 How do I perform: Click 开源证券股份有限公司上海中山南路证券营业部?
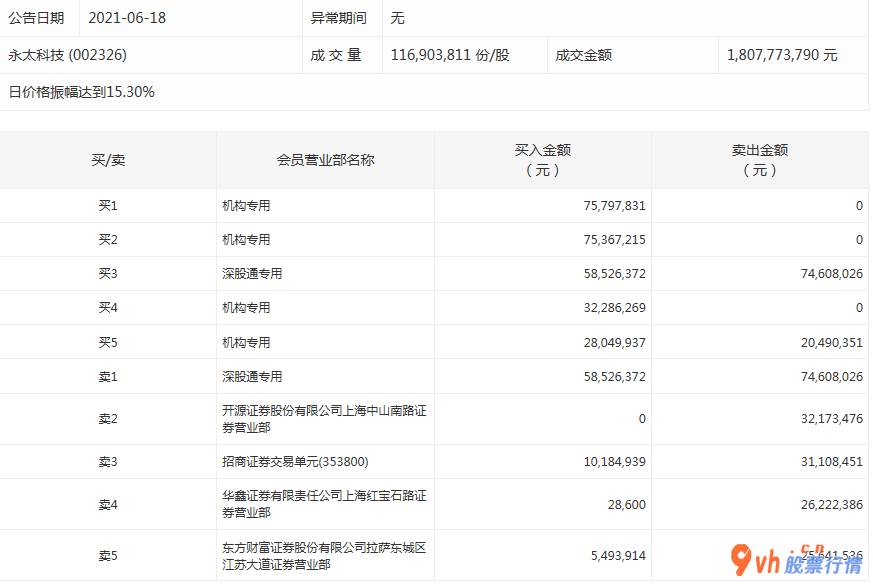324,418
